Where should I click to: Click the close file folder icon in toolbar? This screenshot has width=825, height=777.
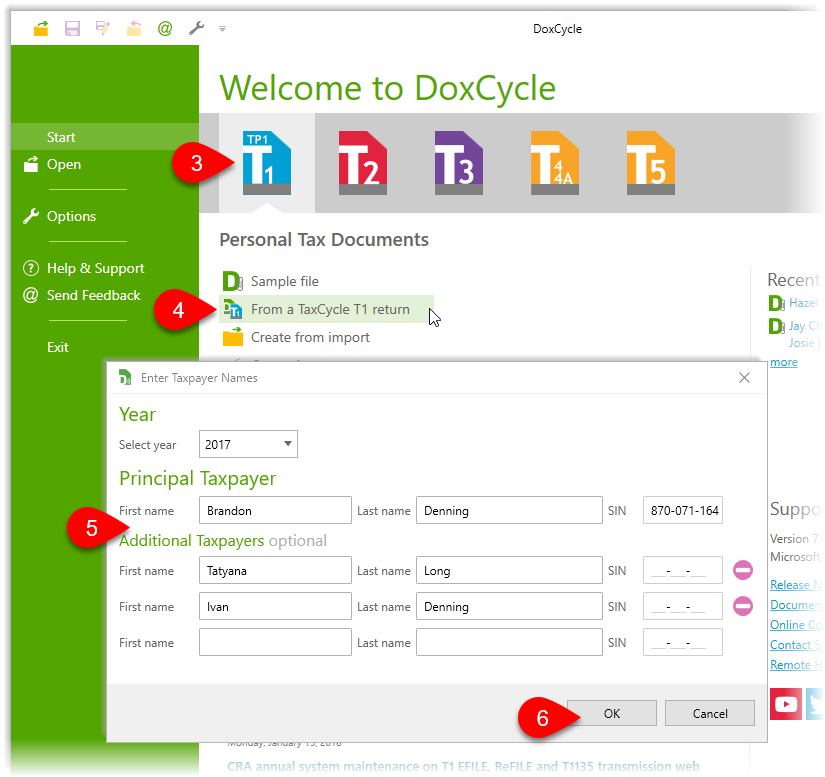click(134, 28)
